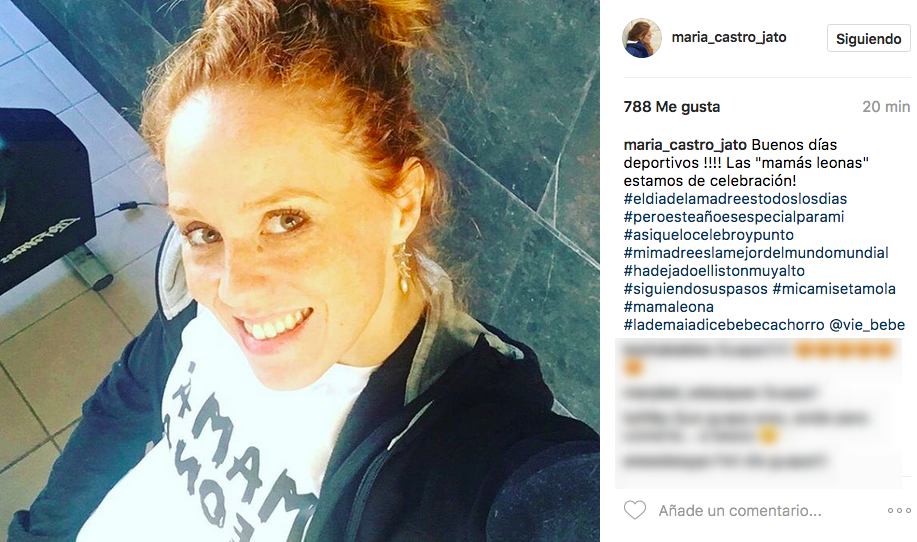
Task: Open maria_castro_jato username in caption
Action: [x=685, y=145]
